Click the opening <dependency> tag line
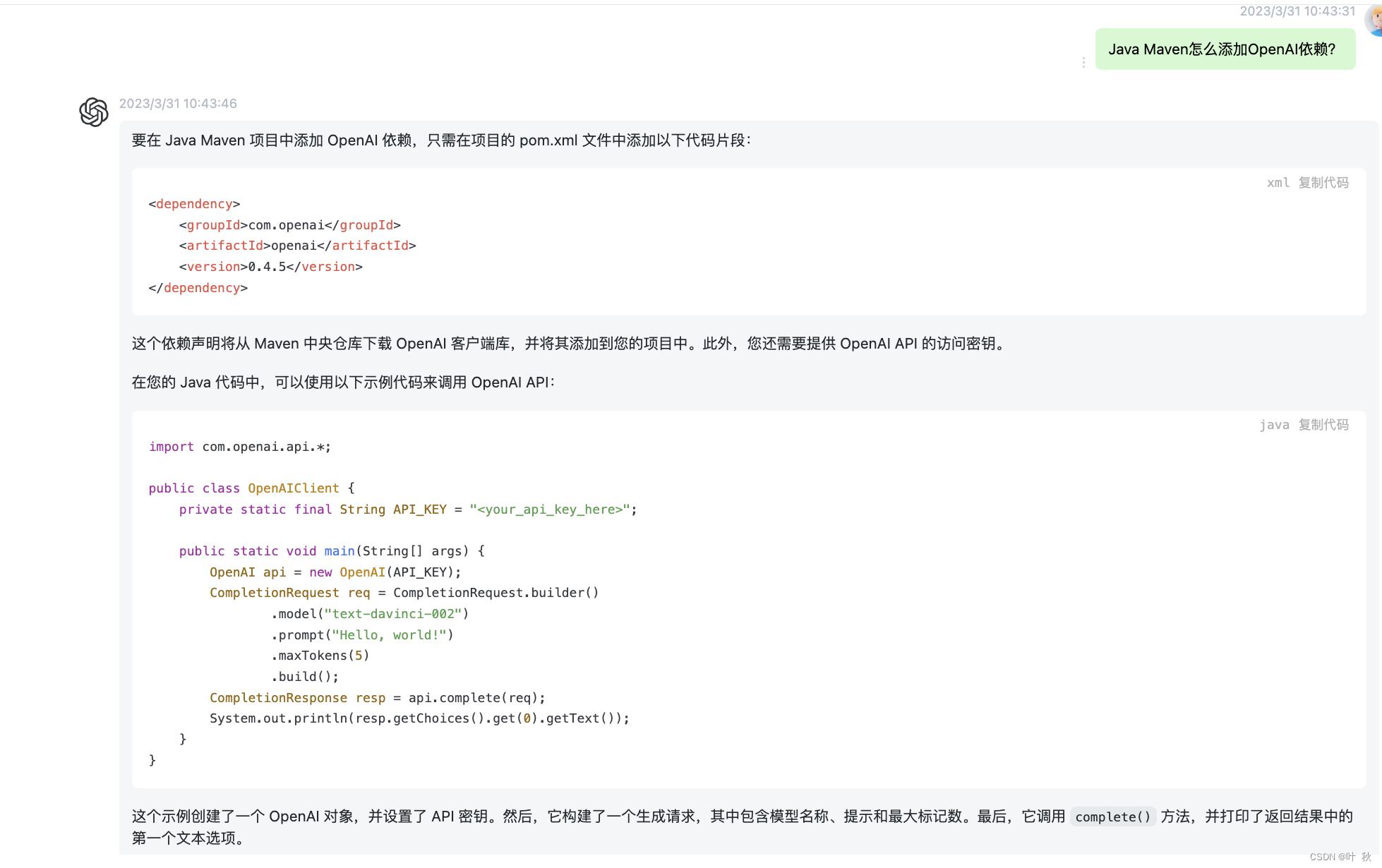This screenshot has width=1382, height=868. (x=194, y=204)
